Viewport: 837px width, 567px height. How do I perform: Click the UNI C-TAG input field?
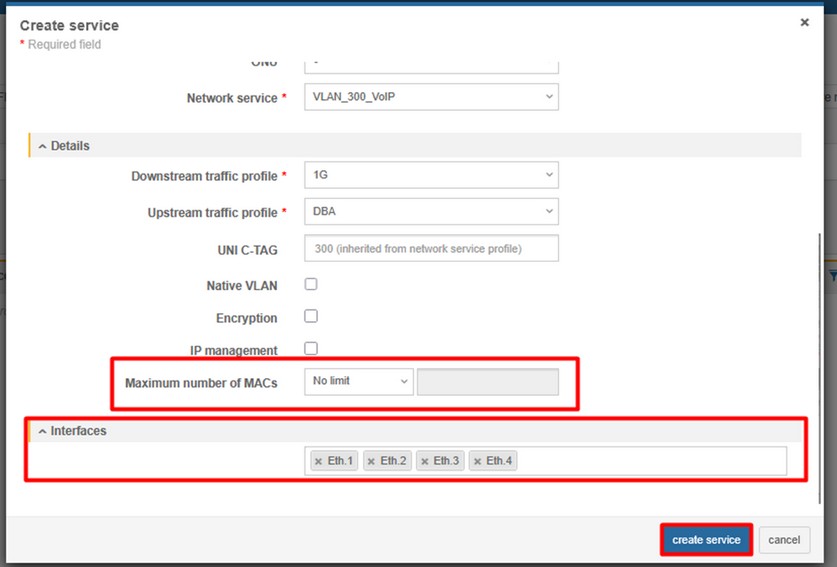(431, 248)
